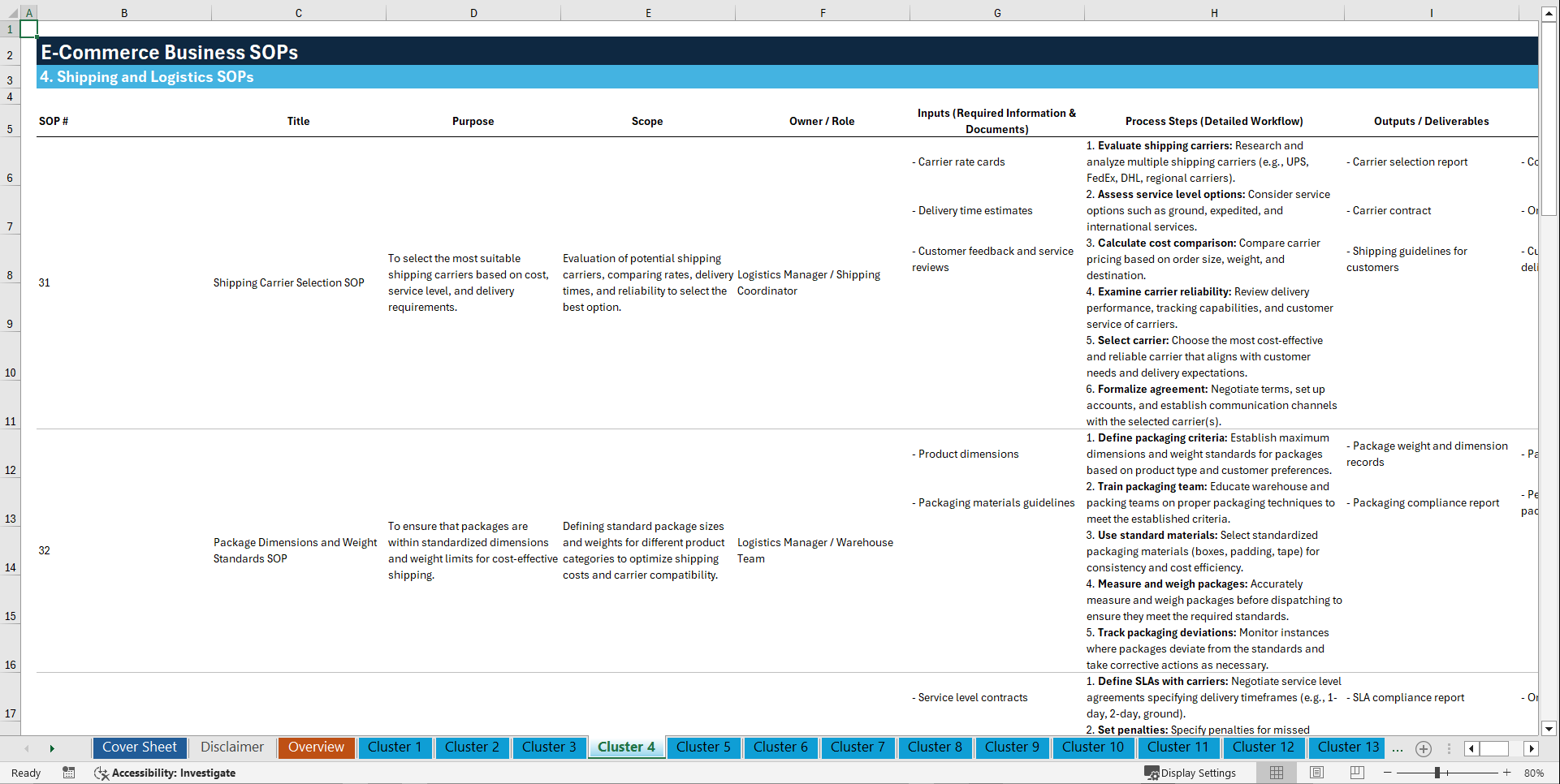Click the Display Settings icon
Viewport: 1560px width, 784px height.
[x=1191, y=773]
